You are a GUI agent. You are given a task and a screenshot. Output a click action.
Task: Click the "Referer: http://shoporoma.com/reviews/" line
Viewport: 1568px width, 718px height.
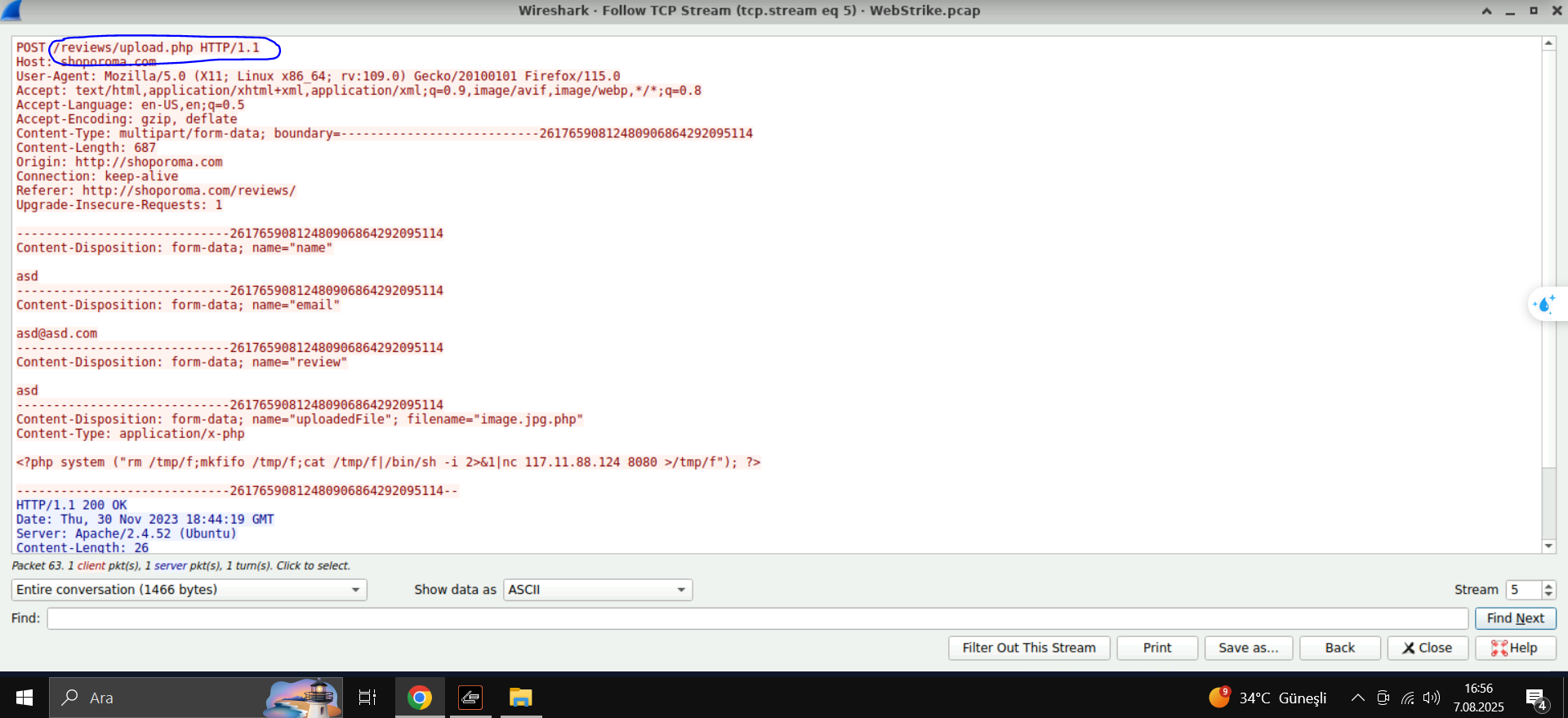(x=156, y=190)
